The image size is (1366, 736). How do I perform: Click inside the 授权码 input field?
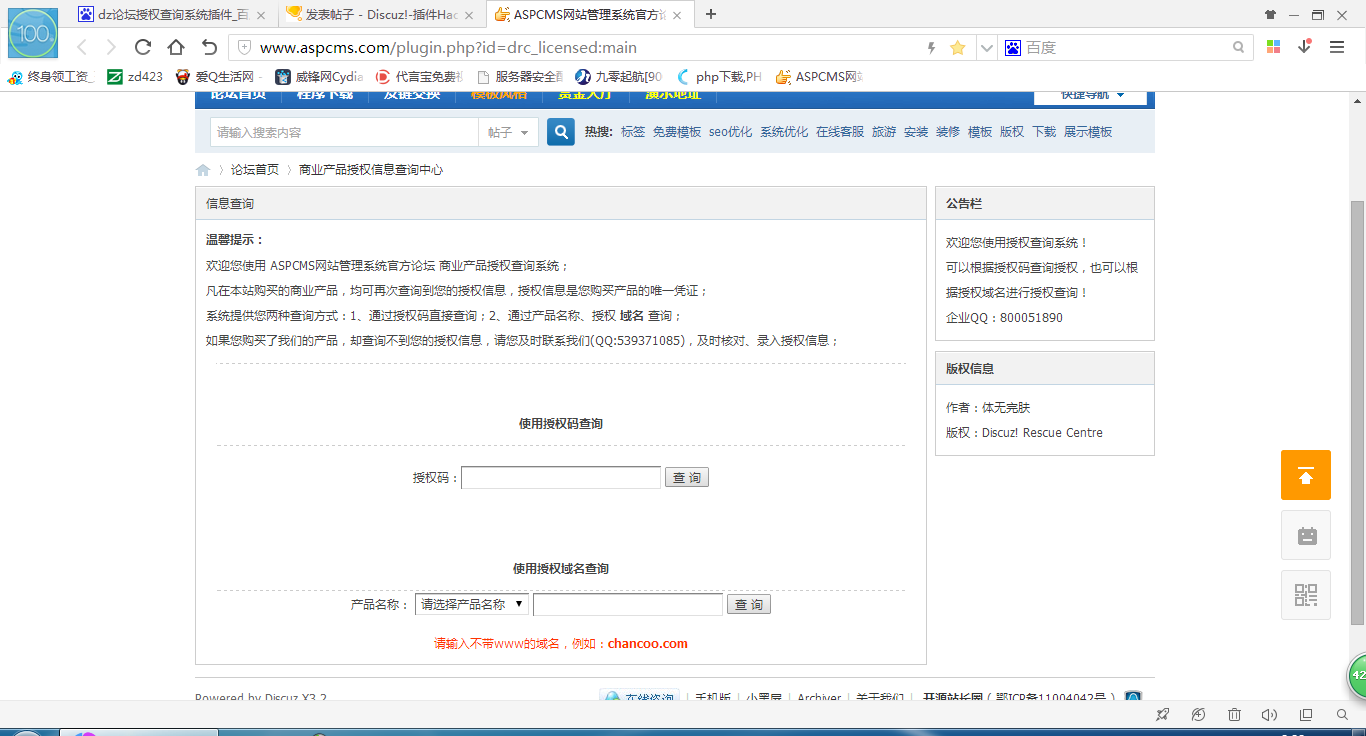560,476
